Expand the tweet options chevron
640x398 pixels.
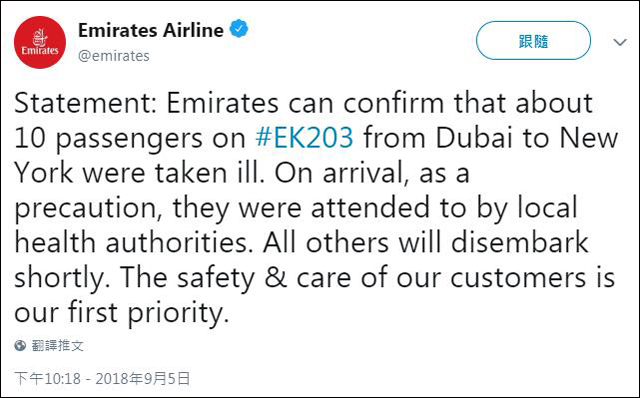620,42
